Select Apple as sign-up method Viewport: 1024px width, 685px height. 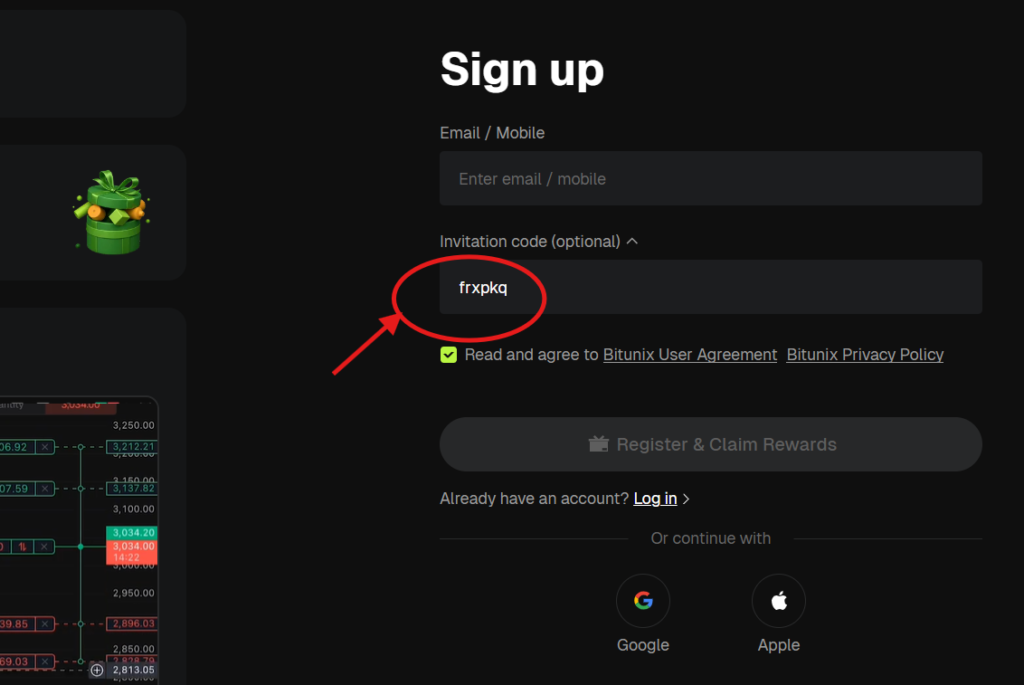[778, 600]
